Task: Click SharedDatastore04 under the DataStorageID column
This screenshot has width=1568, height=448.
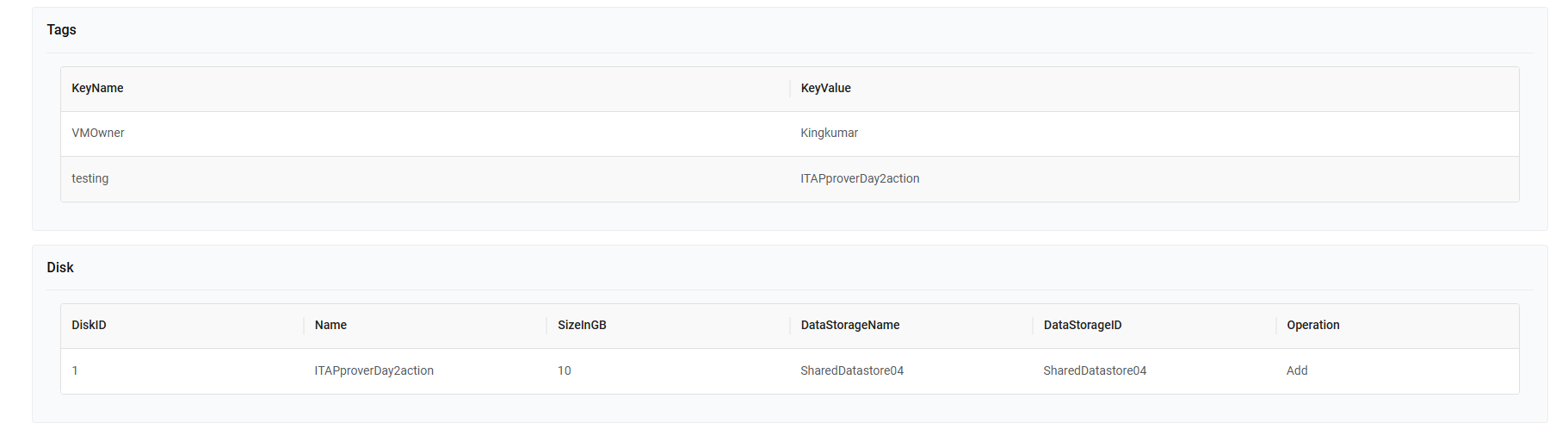Action: tap(1095, 370)
